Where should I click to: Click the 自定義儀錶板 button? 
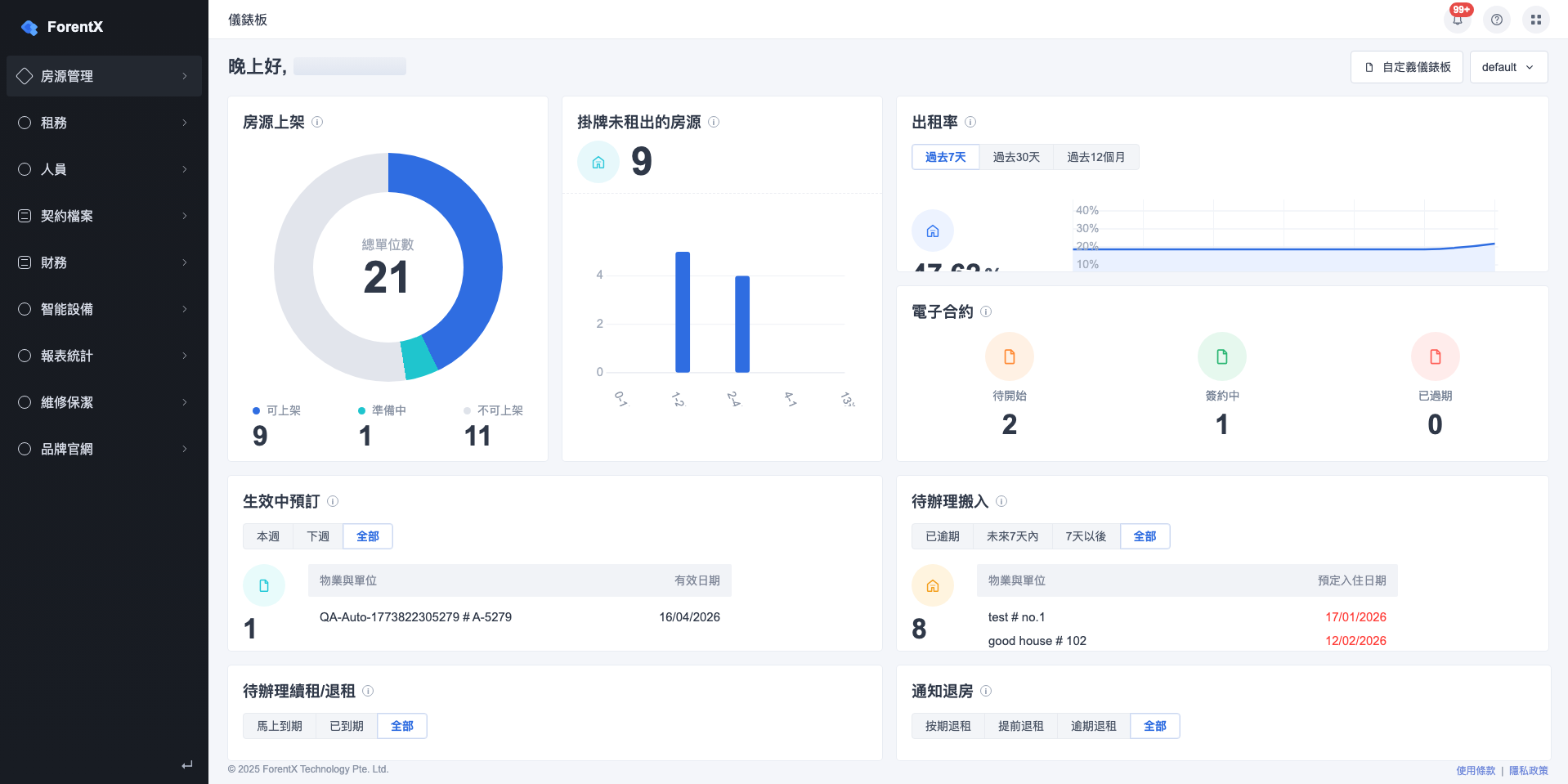1407,67
